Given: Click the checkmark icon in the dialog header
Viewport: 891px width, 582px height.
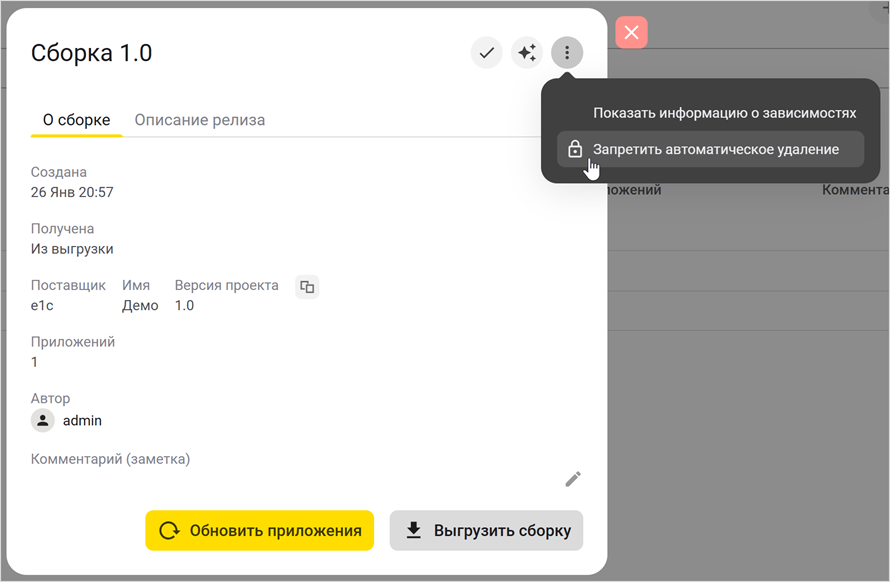Looking at the screenshot, I should [x=487, y=52].
